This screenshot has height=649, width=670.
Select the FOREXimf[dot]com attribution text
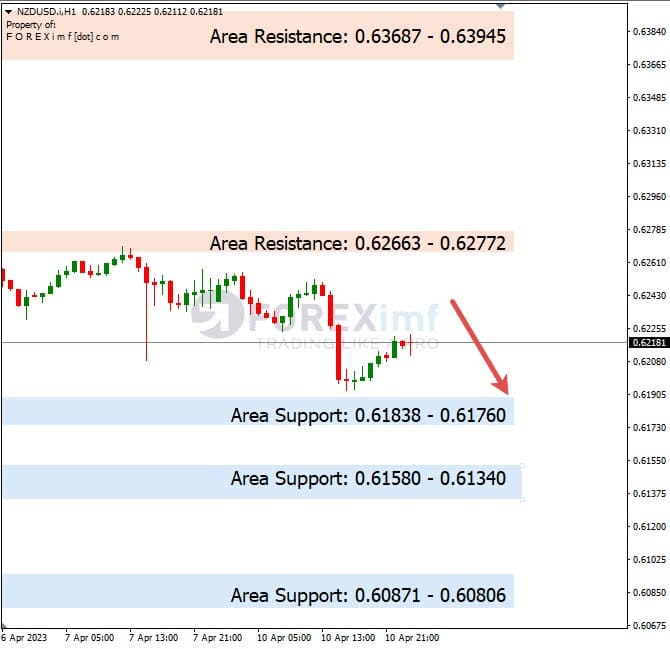pyautogui.click(x=63, y=37)
